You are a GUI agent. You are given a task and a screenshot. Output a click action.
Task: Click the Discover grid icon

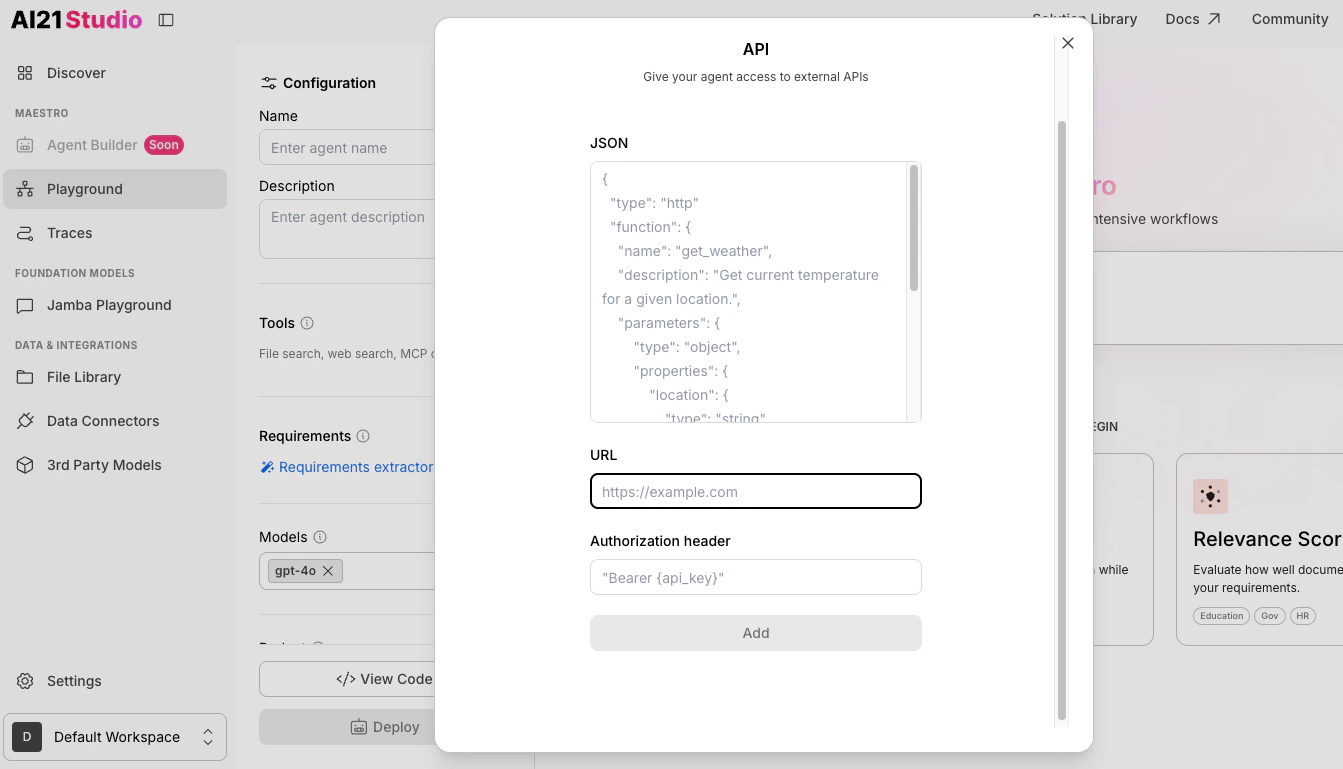(x=25, y=73)
